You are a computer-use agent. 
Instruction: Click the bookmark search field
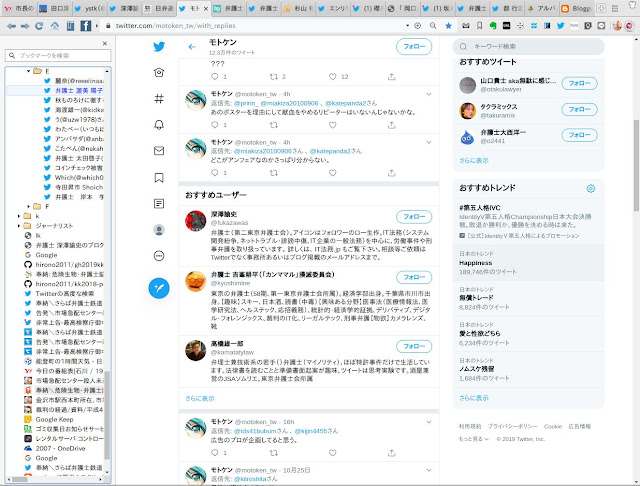pos(58,55)
